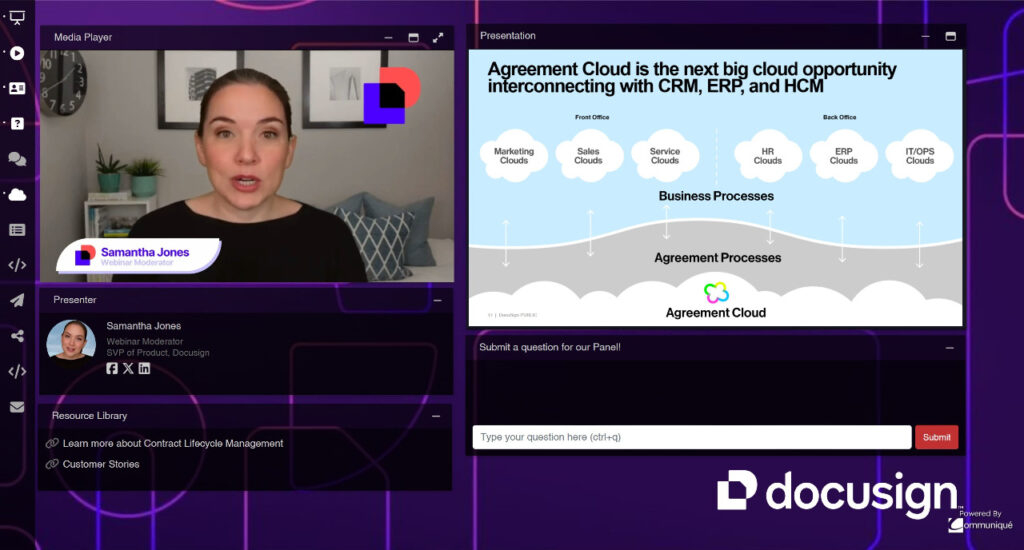Click Samantha Jones presenter photo

pos(71,340)
